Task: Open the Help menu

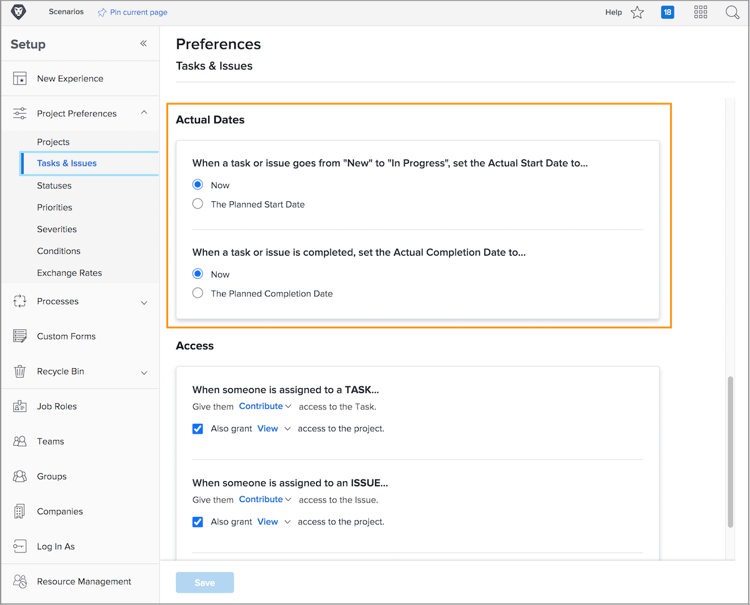Action: [613, 12]
